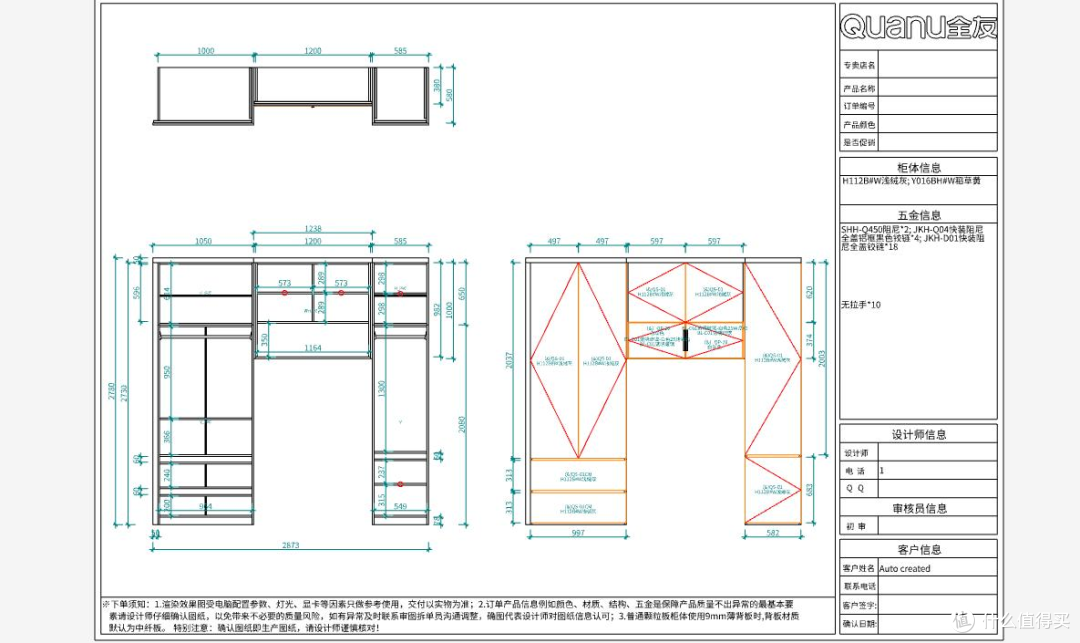The image size is (1080, 643).
Task: Select the 确认日期 label cell
Action: tap(858, 623)
